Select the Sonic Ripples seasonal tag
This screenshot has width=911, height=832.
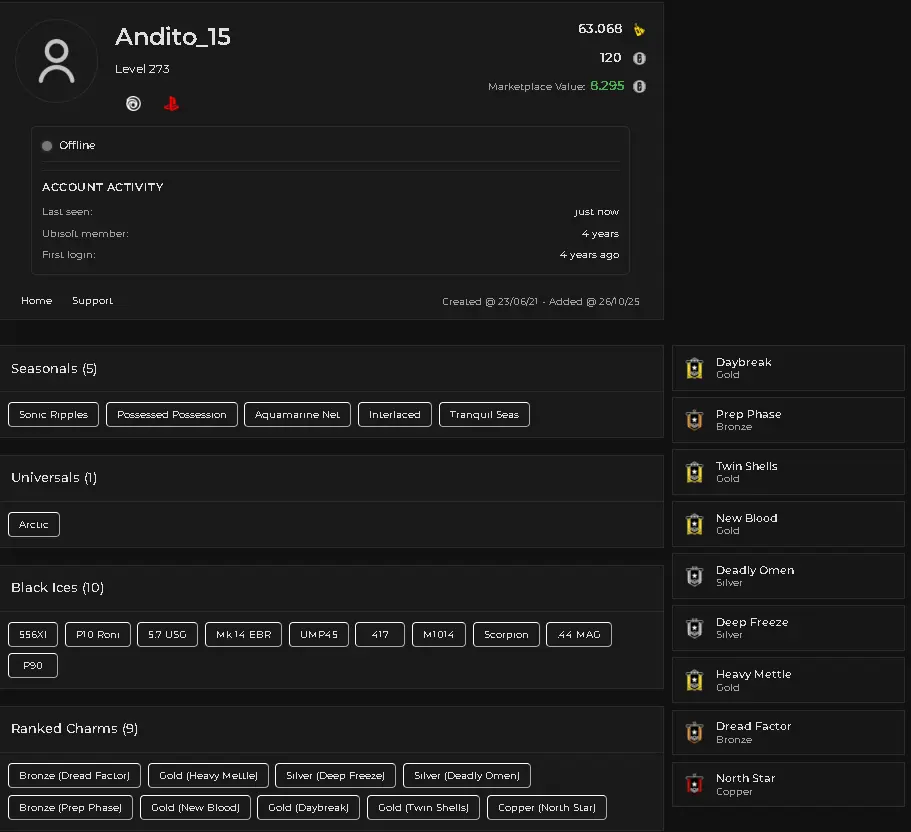(53, 415)
